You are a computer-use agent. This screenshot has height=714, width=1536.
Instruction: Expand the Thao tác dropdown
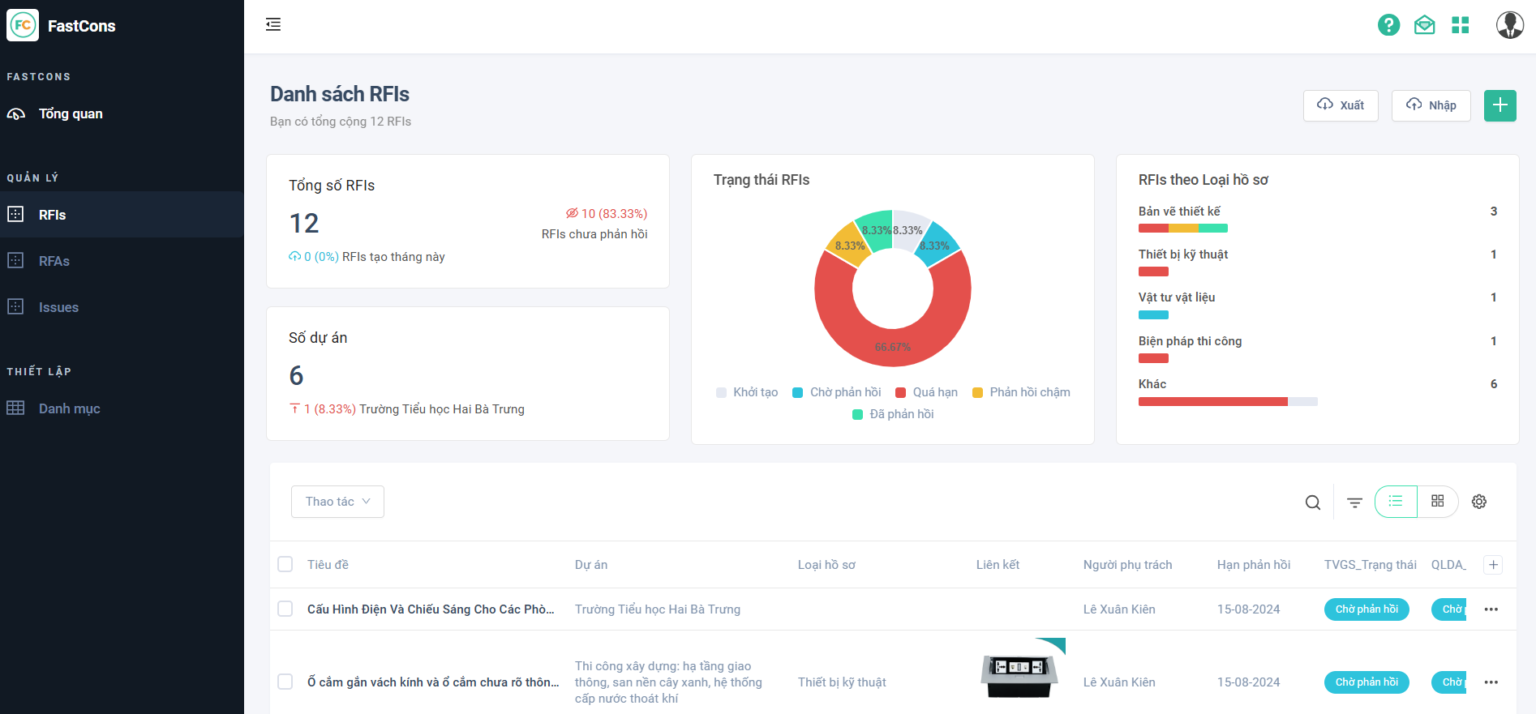tap(337, 501)
